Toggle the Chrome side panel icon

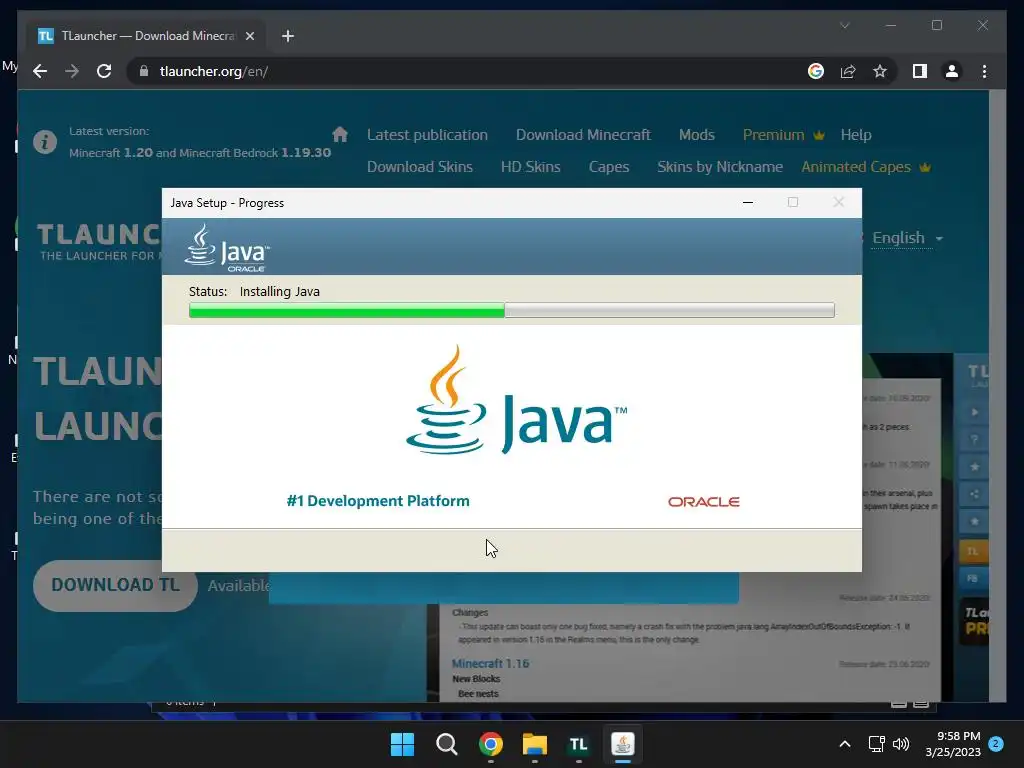(920, 71)
